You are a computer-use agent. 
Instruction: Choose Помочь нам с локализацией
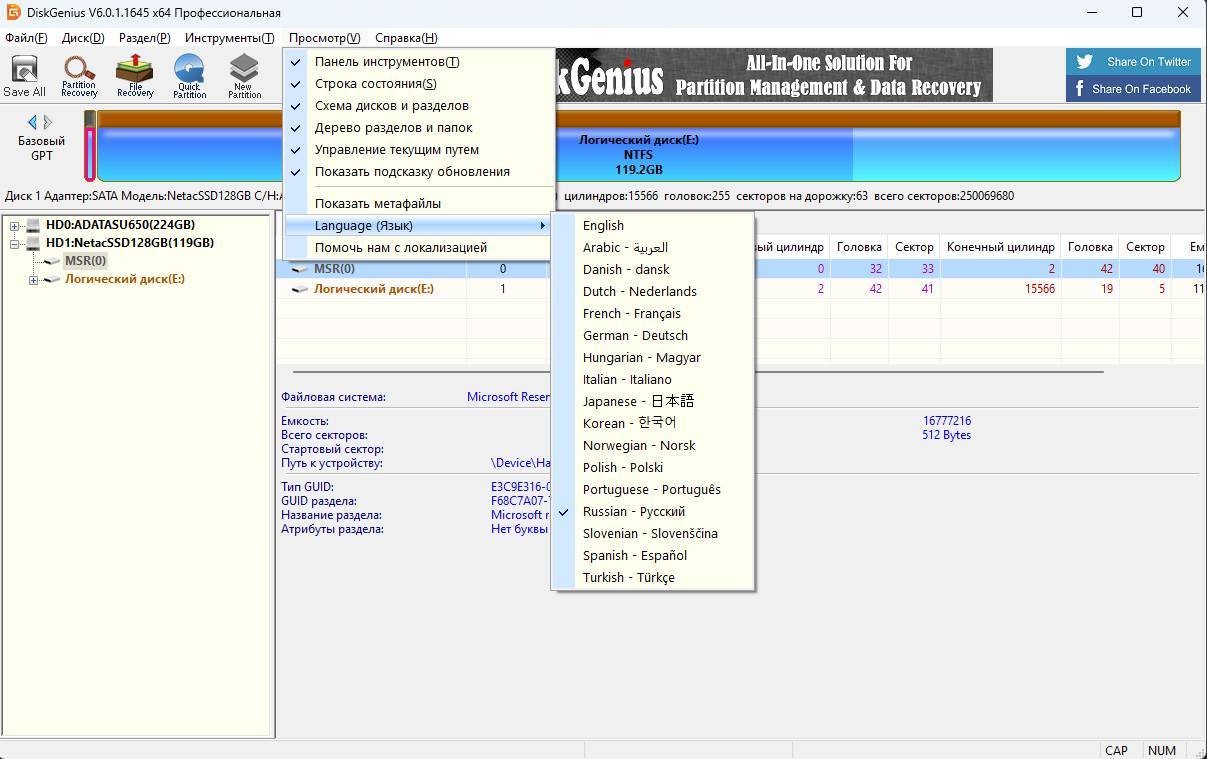tap(419, 248)
